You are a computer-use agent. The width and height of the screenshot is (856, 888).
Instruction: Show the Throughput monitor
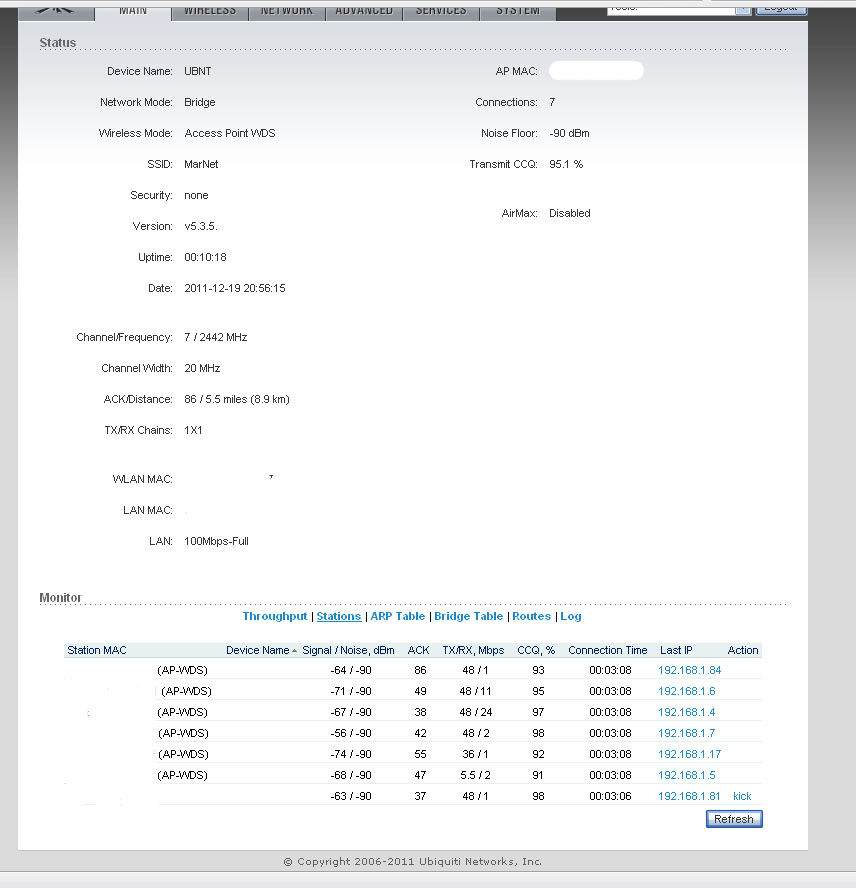click(x=275, y=616)
